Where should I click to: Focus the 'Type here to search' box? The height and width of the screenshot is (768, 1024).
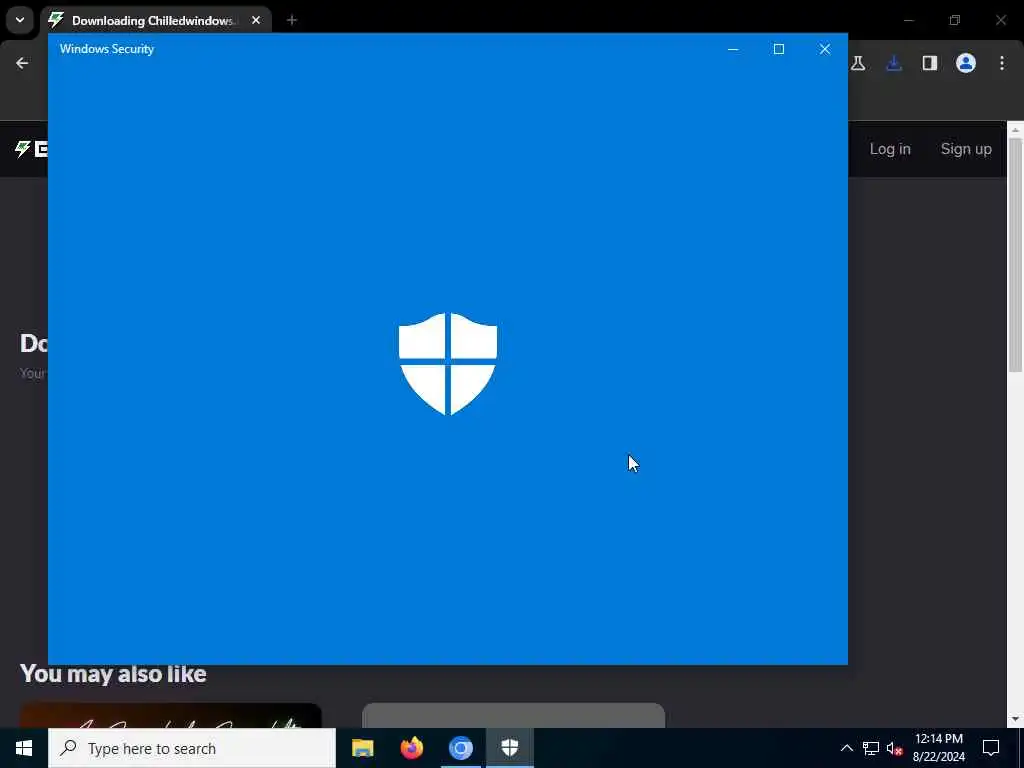192,748
